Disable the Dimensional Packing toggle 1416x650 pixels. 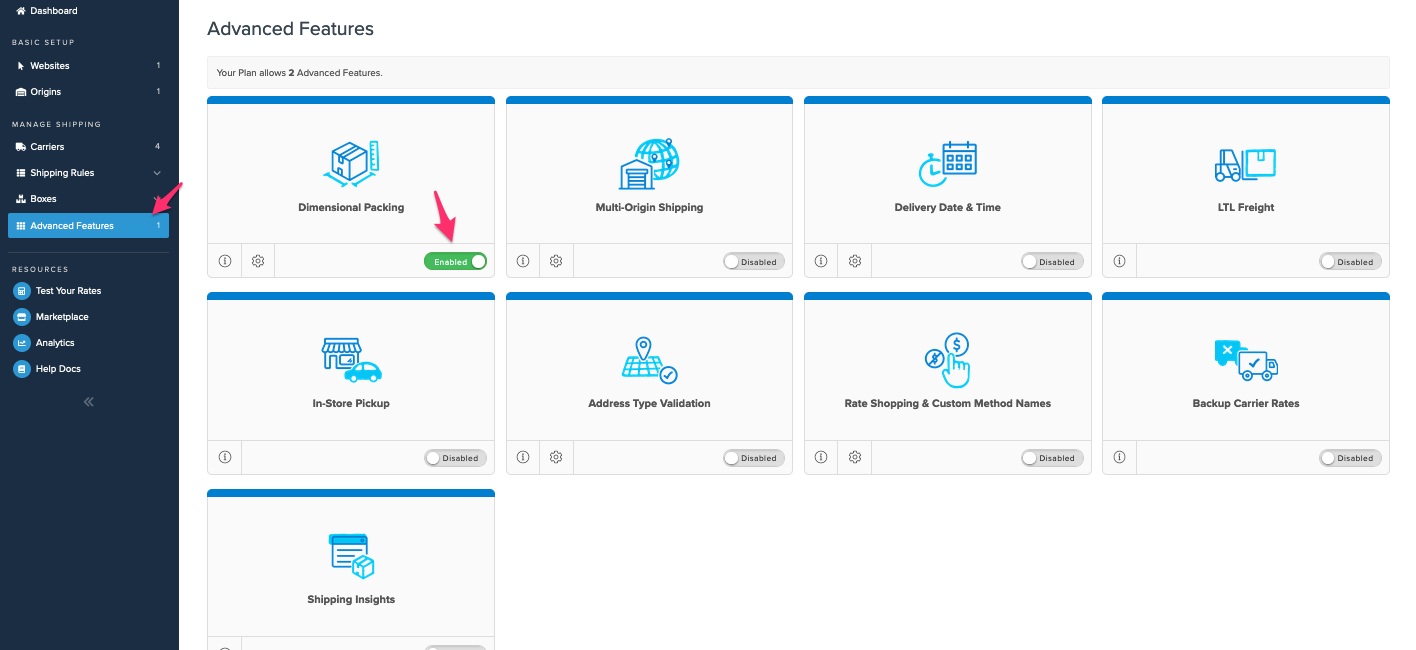tap(455, 262)
